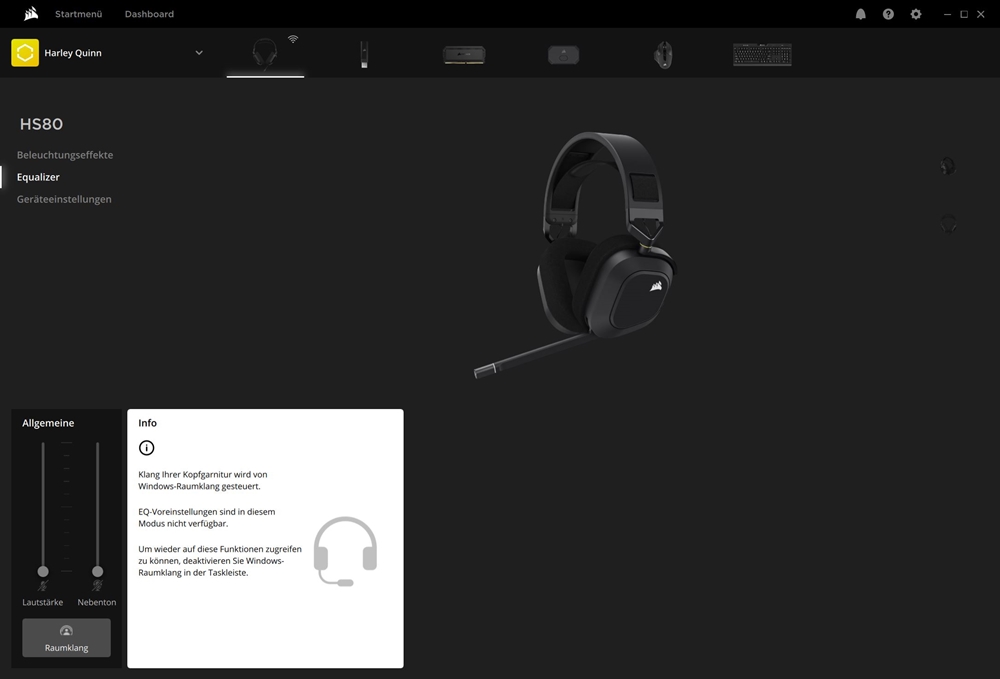The height and width of the screenshot is (679, 1000).
Task: Close the iCUE window
Action: coord(981,14)
